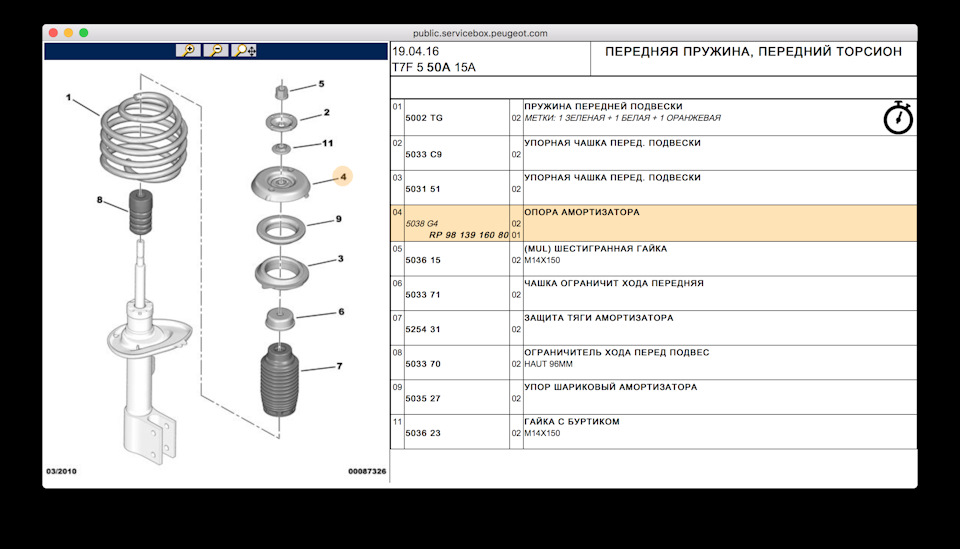This screenshot has height=549, width=960.
Task: Click part number 5033 70
Action: [x=422, y=364]
